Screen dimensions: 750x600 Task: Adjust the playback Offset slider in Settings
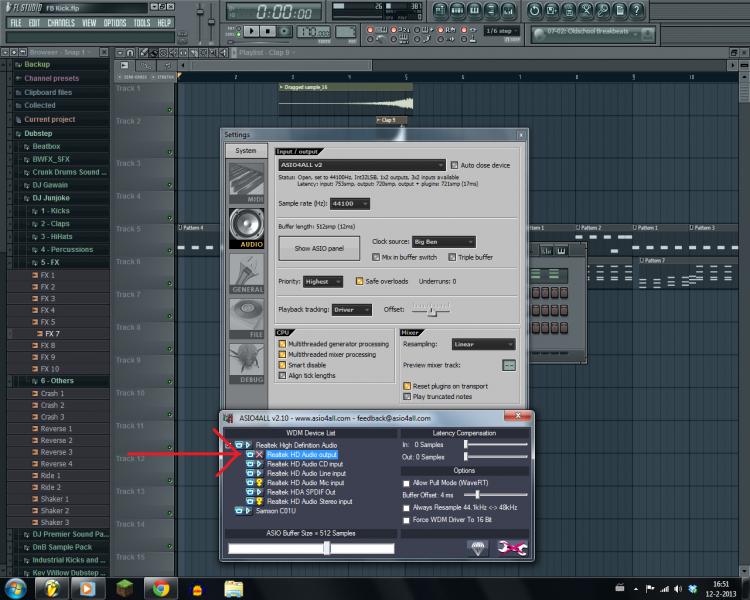click(x=431, y=310)
